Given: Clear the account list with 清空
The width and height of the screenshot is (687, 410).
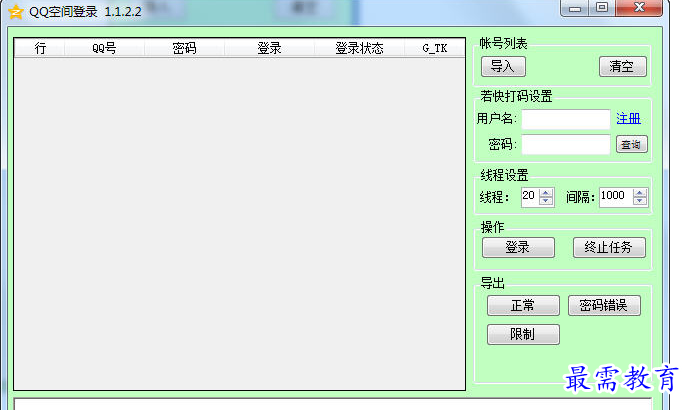Looking at the screenshot, I should pyautogui.click(x=623, y=67).
